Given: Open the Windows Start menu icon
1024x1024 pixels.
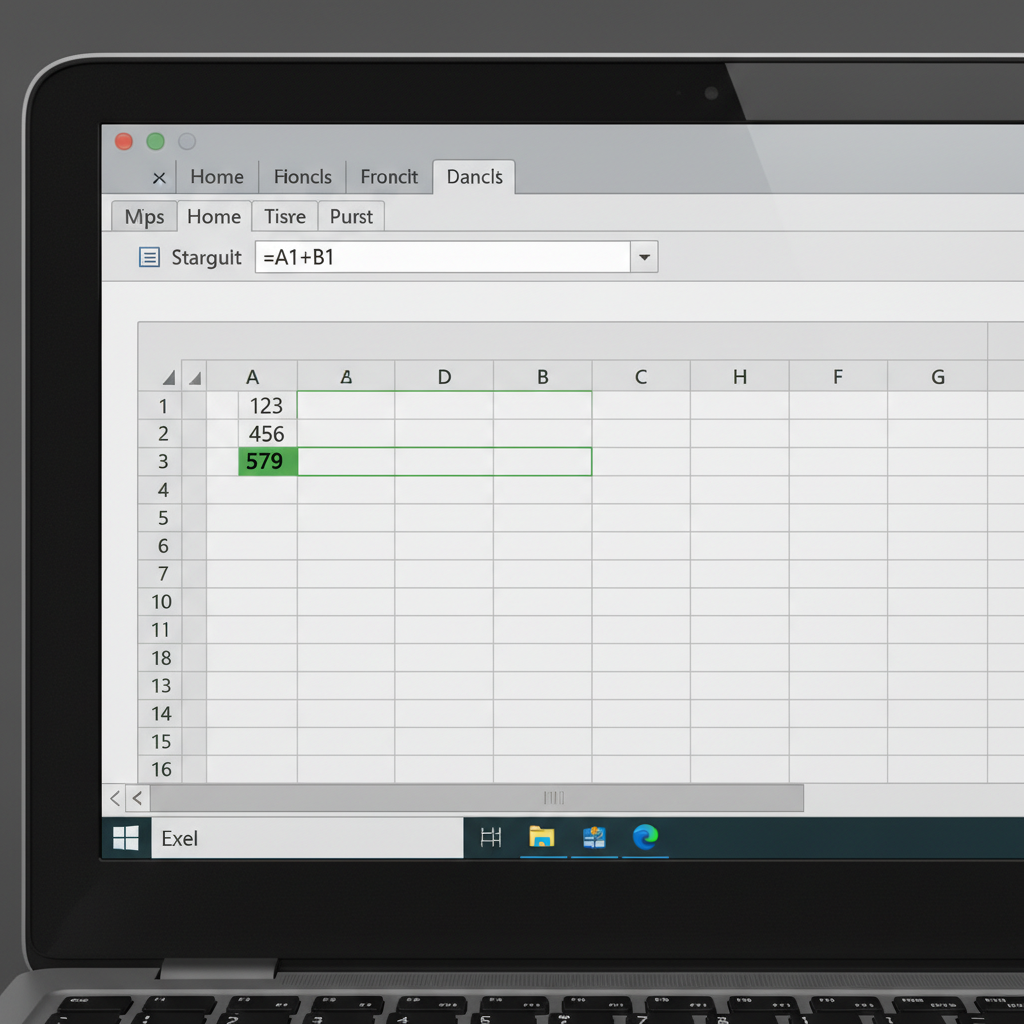Looking at the screenshot, I should click(x=124, y=838).
